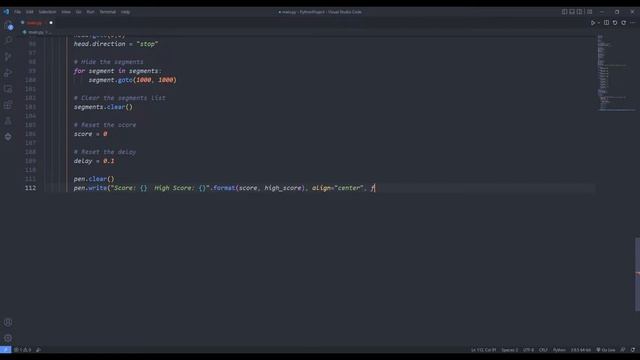
Task: Open the Customize Layout button
Action: point(589,12)
